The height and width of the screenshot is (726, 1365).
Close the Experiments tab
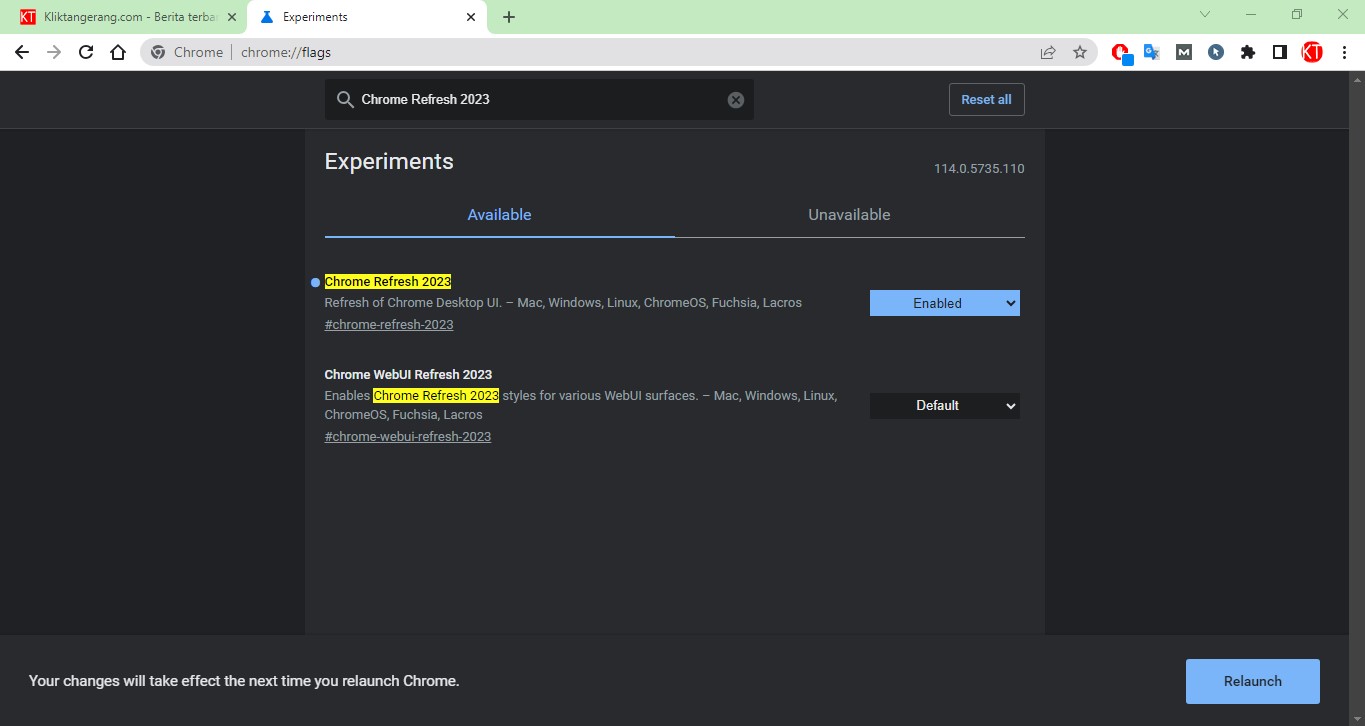pos(471,17)
